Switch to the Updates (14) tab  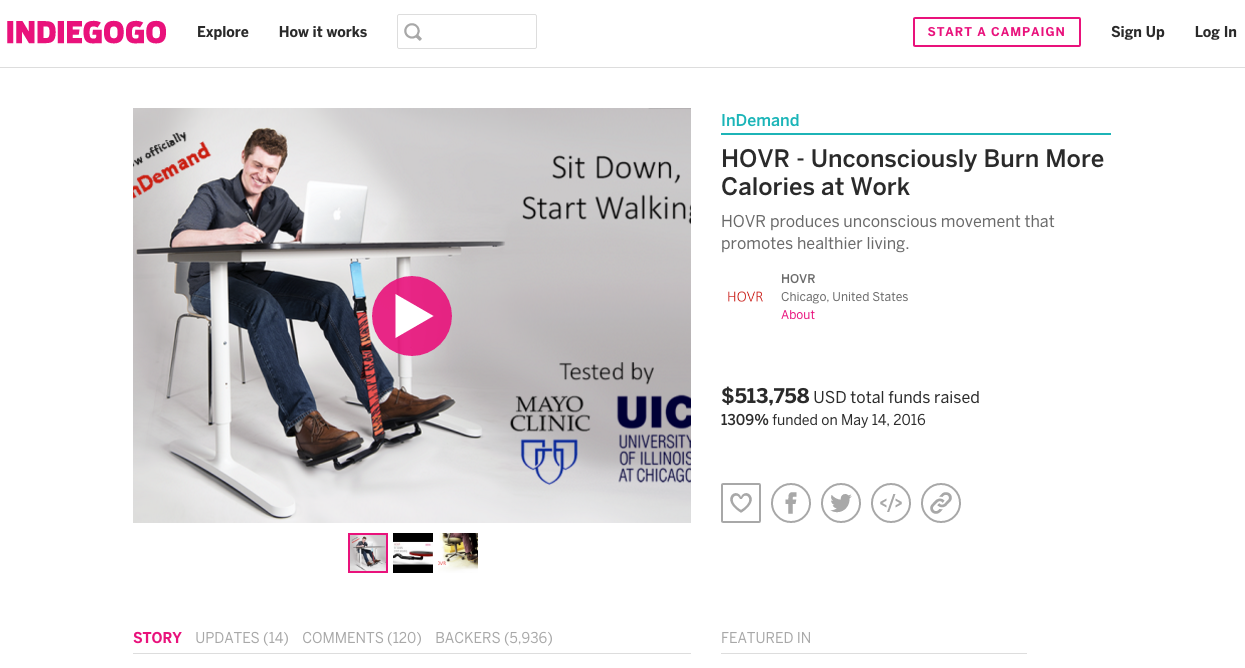click(x=242, y=638)
